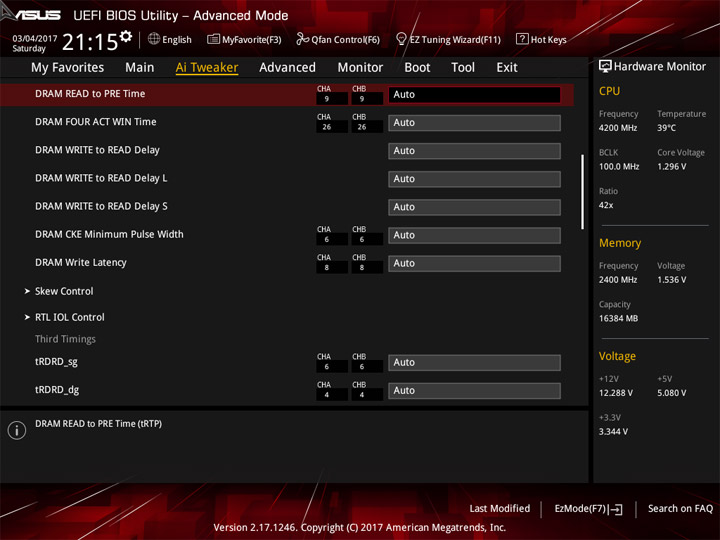Open the My Favorites tab
This screenshot has width=720, height=540.
[x=68, y=68]
